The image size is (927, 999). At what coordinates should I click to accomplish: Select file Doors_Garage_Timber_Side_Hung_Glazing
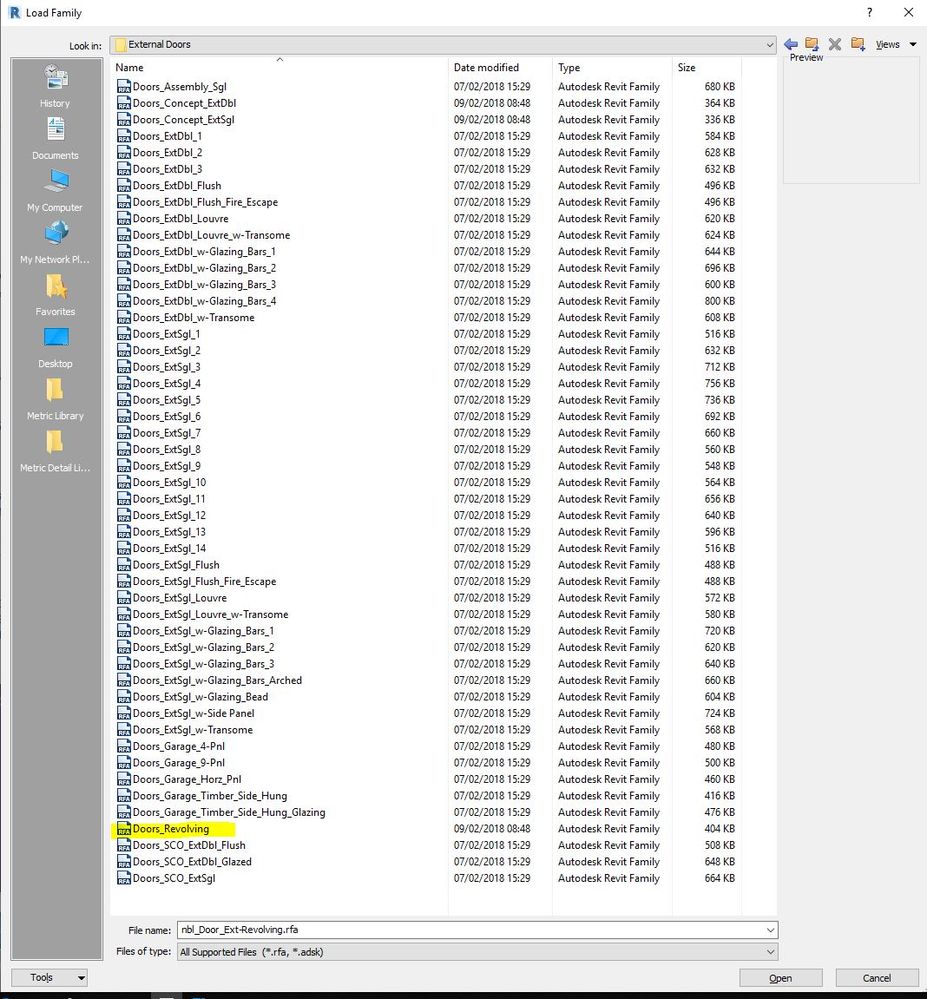(x=229, y=812)
